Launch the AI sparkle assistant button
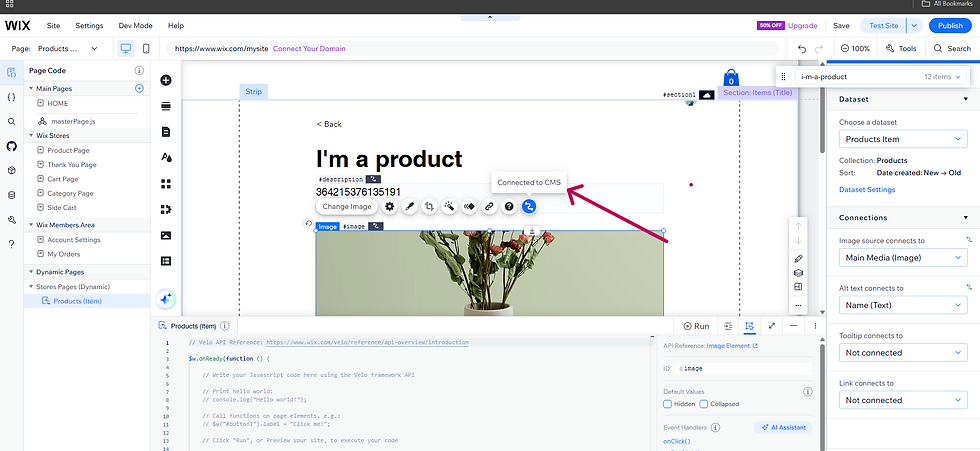 click(x=166, y=299)
